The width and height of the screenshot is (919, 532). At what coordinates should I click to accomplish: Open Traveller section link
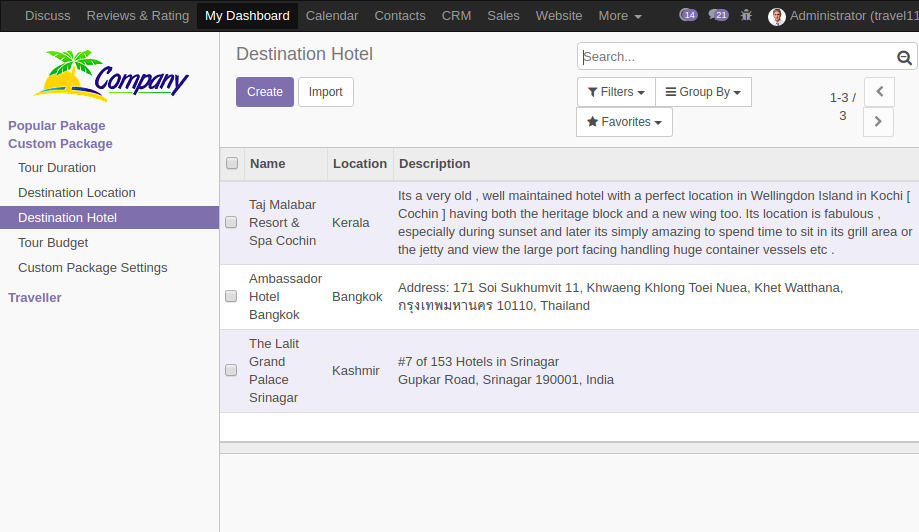pyautogui.click(x=35, y=298)
